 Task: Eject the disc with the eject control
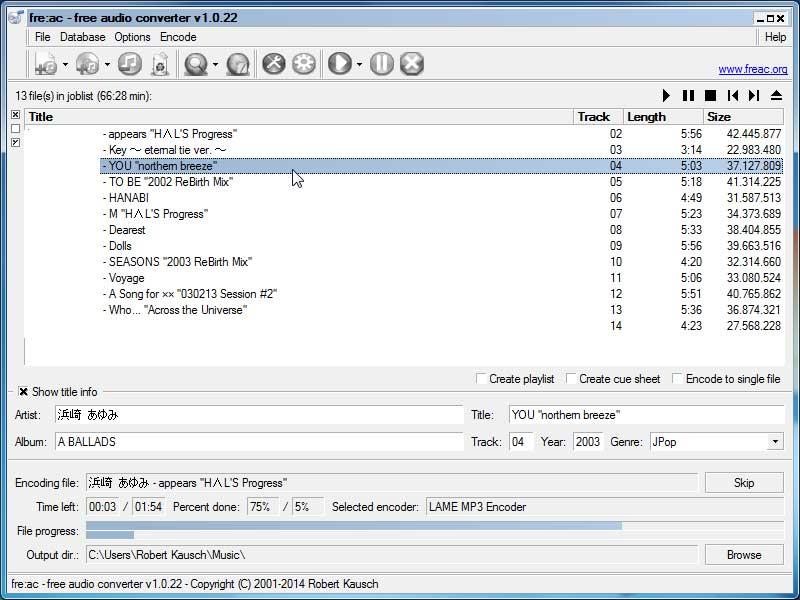pos(776,95)
